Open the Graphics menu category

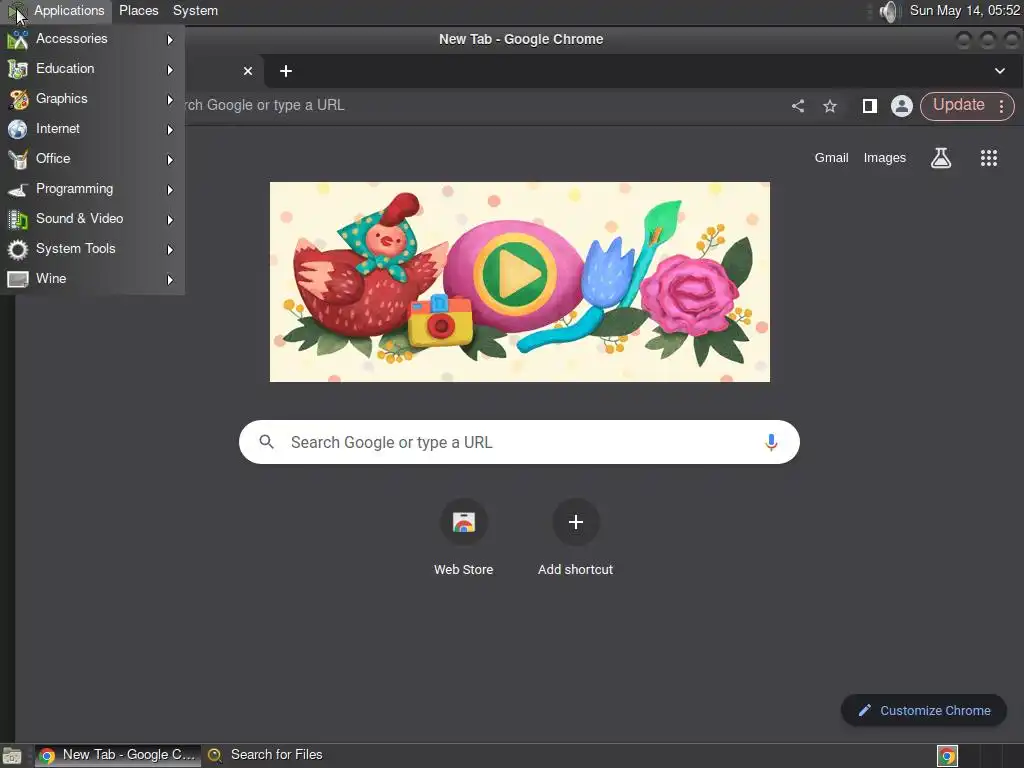pos(92,99)
